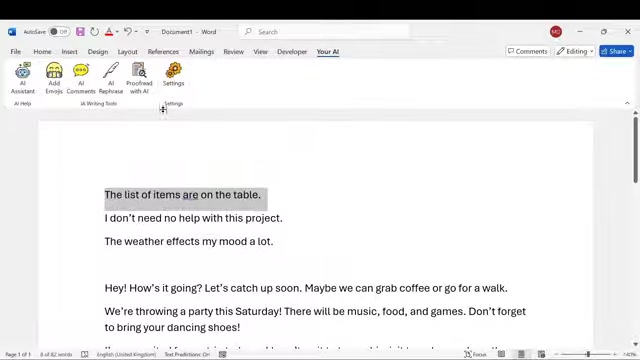640x360 pixels.
Task: Click the zoom percentage value
Action: pos(629,354)
